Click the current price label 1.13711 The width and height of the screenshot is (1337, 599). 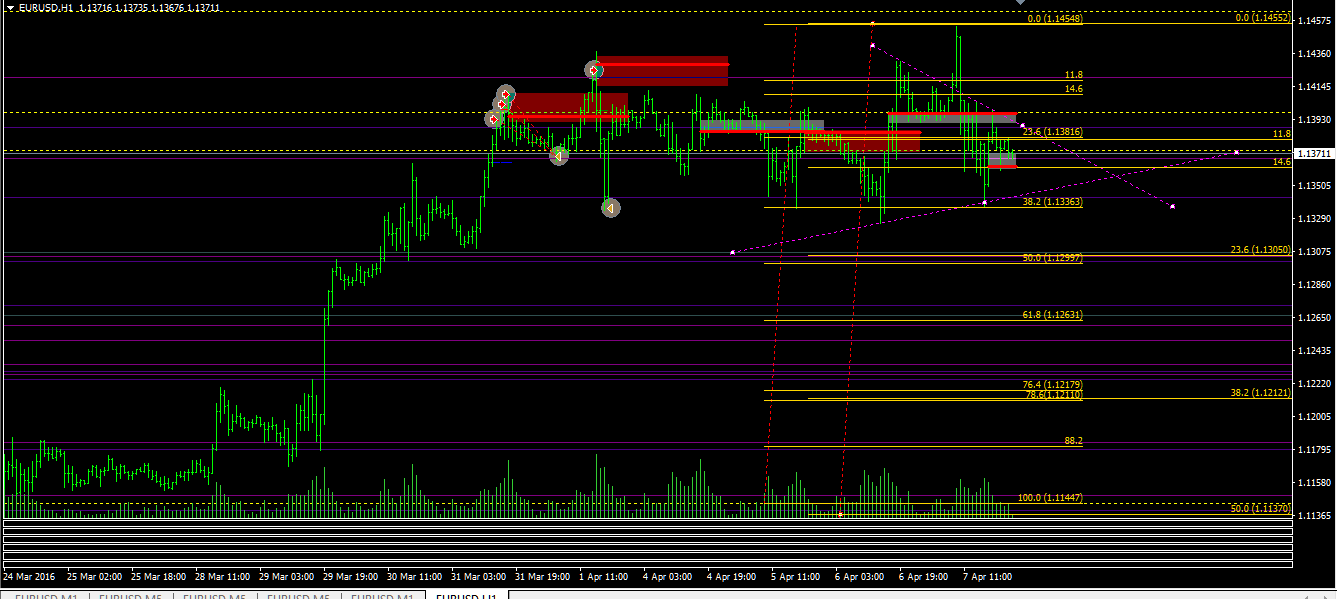(x=1314, y=153)
